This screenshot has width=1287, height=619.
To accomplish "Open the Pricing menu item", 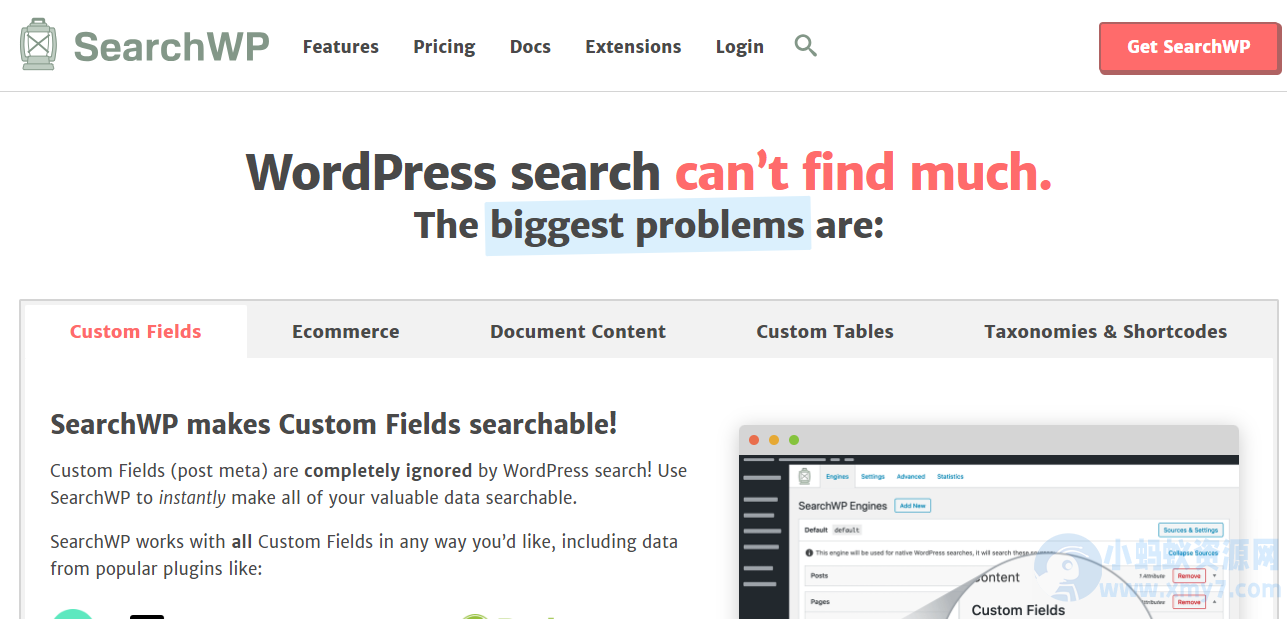I will [x=443, y=46].
